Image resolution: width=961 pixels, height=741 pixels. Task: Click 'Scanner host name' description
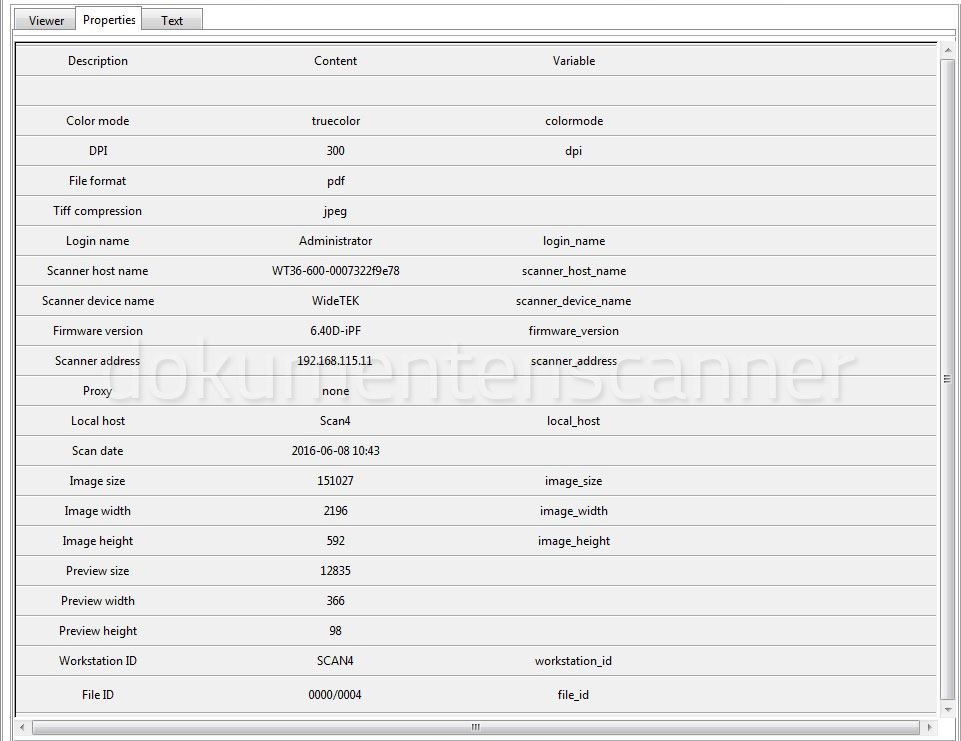(x=97, y=271)
